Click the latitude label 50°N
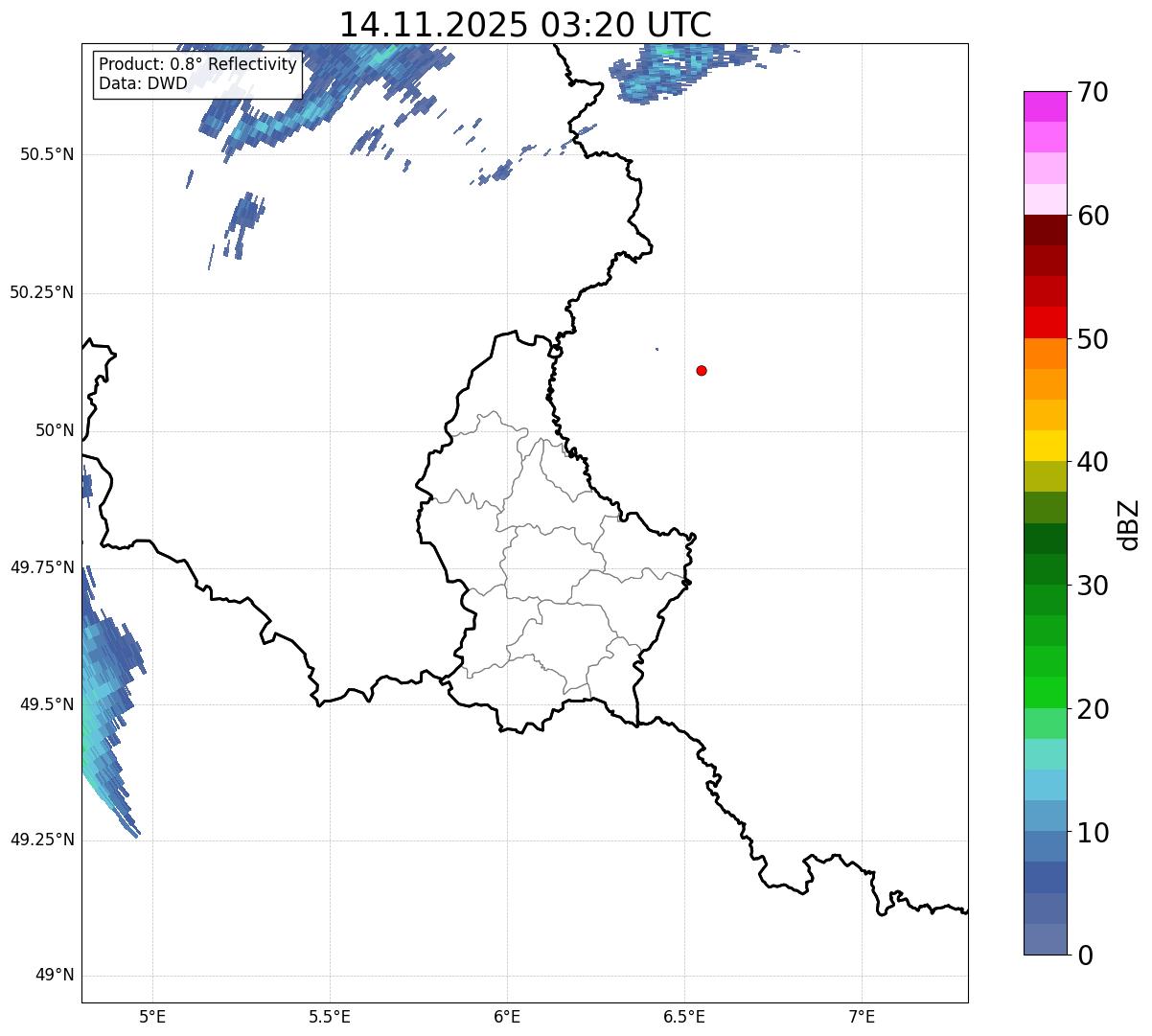1152x1036 pixels. pos(55,430)
